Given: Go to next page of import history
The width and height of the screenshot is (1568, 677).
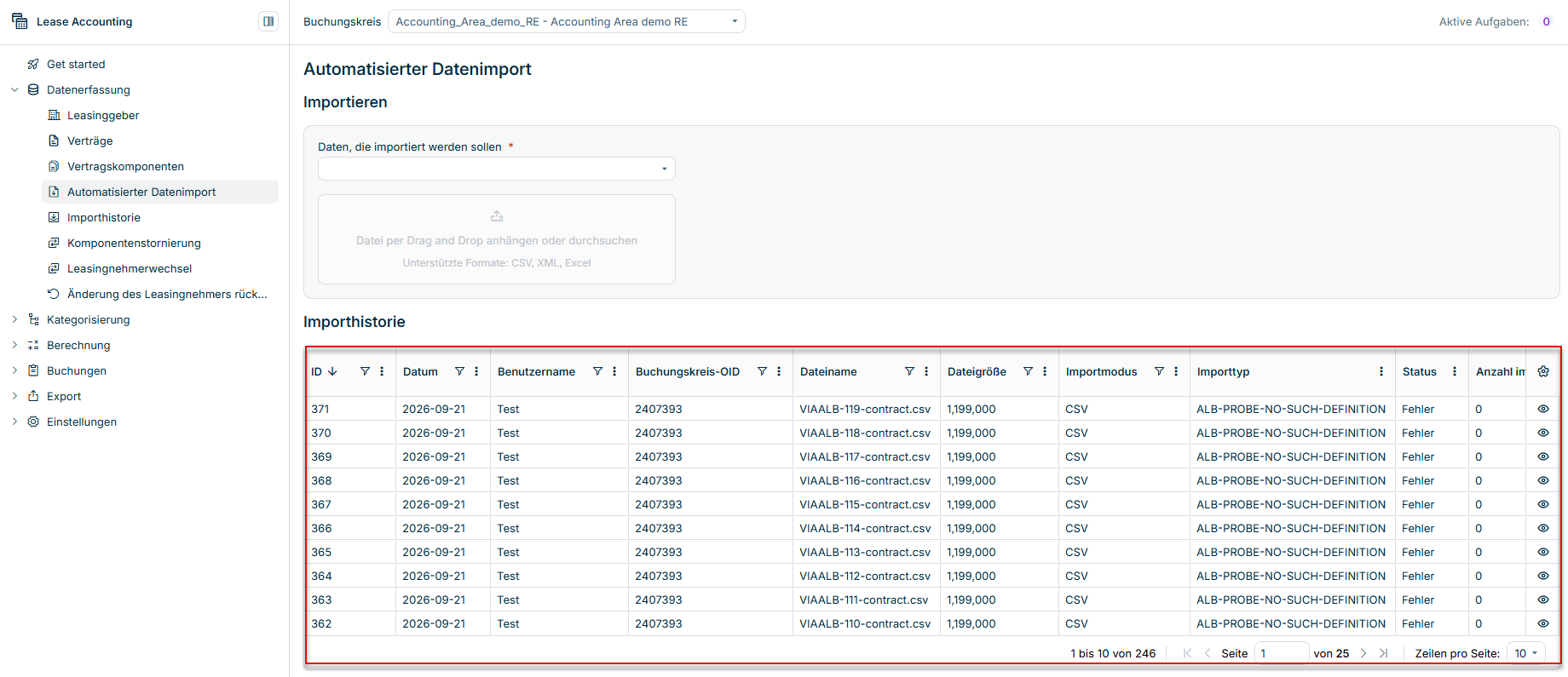Looking at the screenshot, I should tap(1363, 653).
